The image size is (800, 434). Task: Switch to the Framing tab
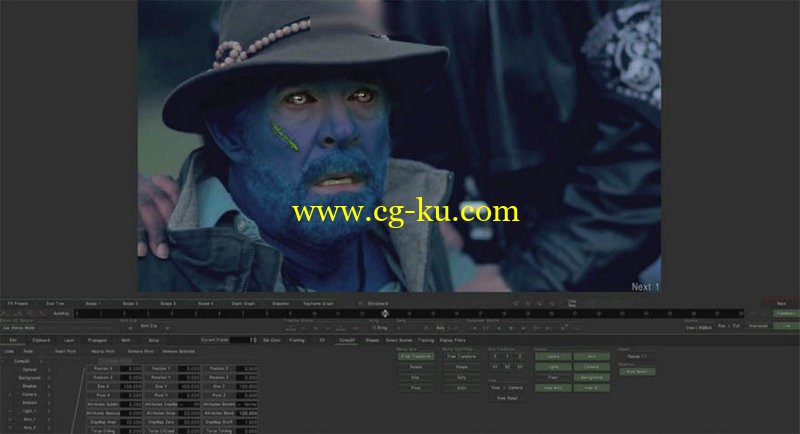click(296, 340)
